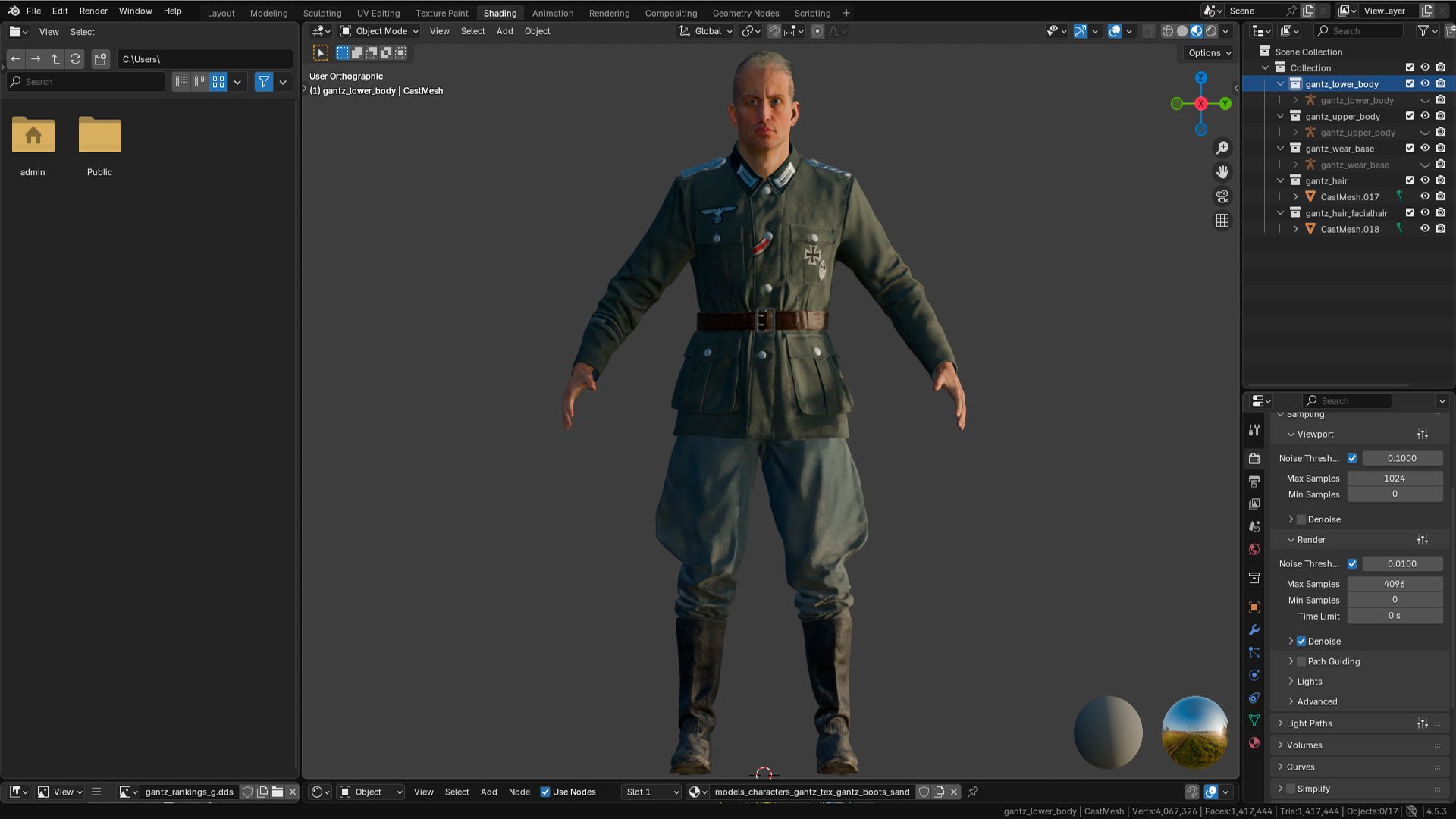Click the pan view hand icon
1456x819 pixels.
[x=1222, y=172]
